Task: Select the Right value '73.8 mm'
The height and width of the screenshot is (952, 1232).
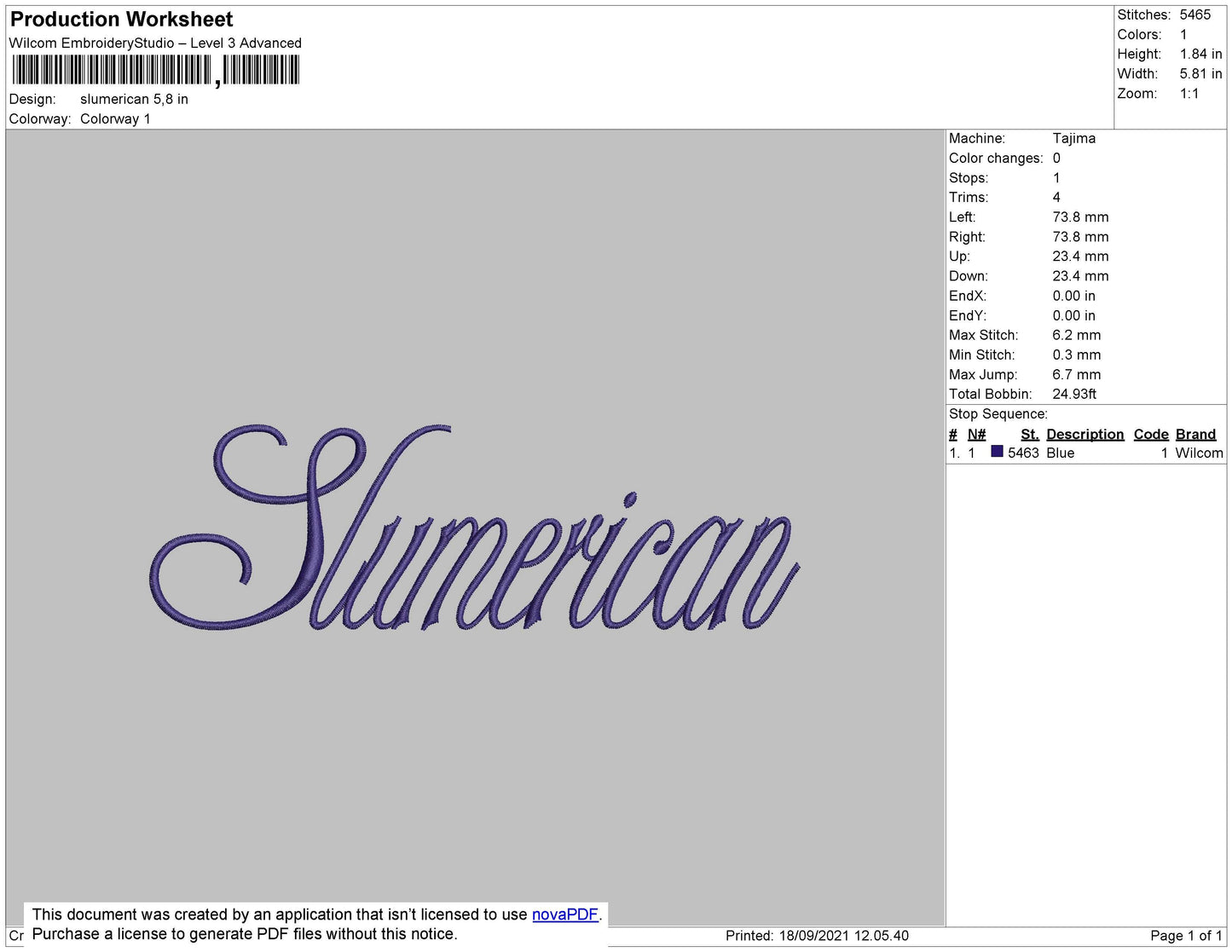Action: click(x=1080, y=237)
